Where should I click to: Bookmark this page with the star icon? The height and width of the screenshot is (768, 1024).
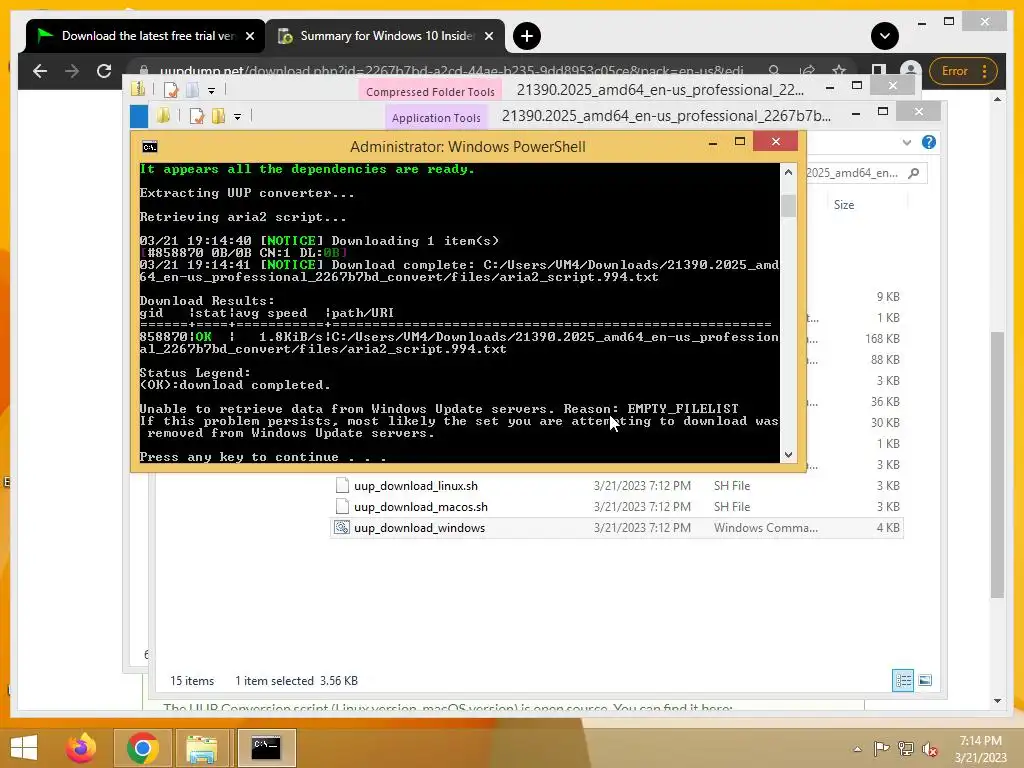[839, 71]
